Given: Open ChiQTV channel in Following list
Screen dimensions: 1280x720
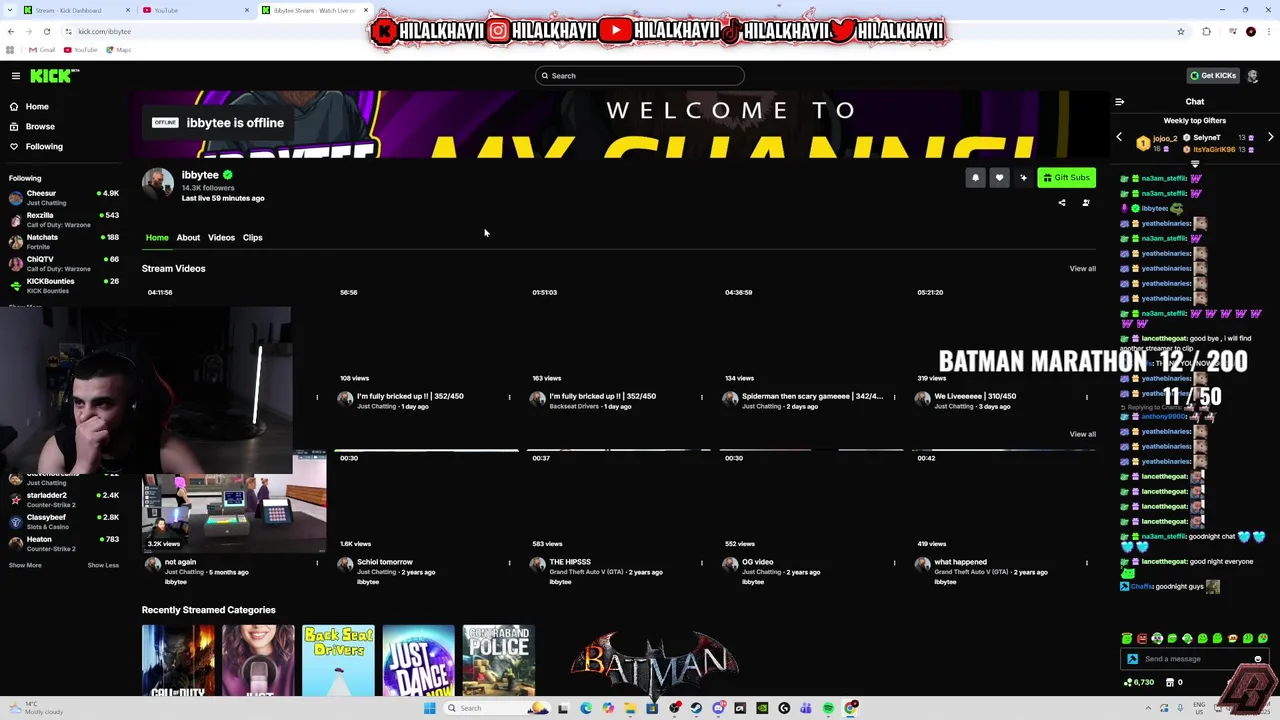Looking at the screenshot, I should click(x=63, y=264).
